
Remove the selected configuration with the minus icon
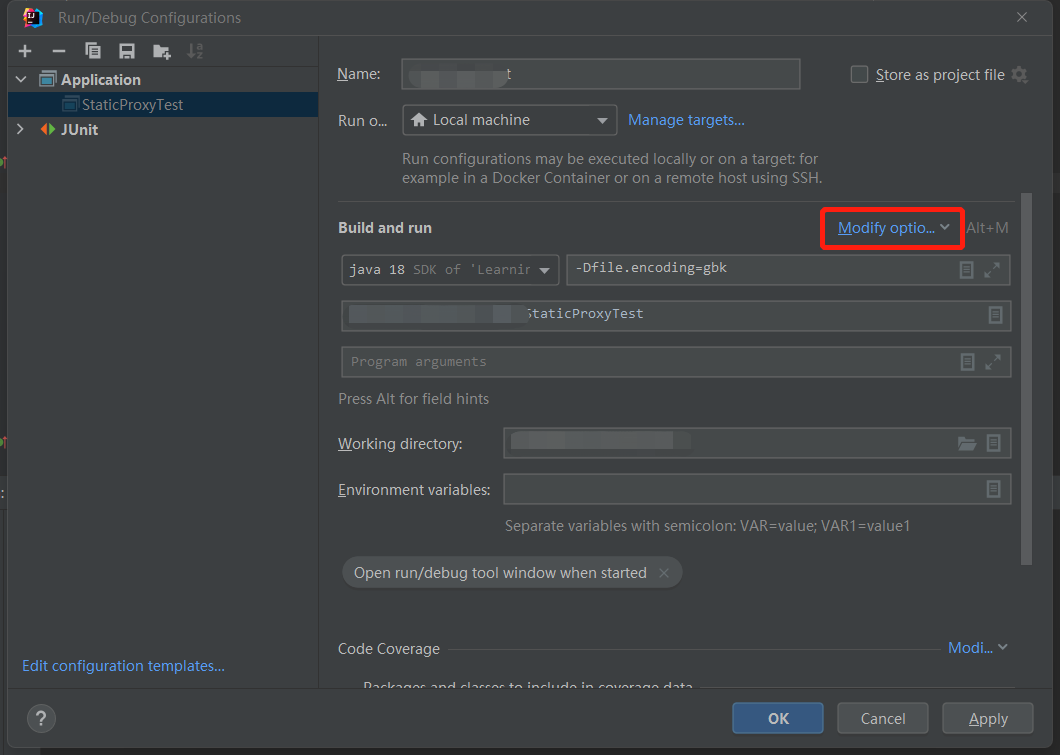tap(59, 51)
